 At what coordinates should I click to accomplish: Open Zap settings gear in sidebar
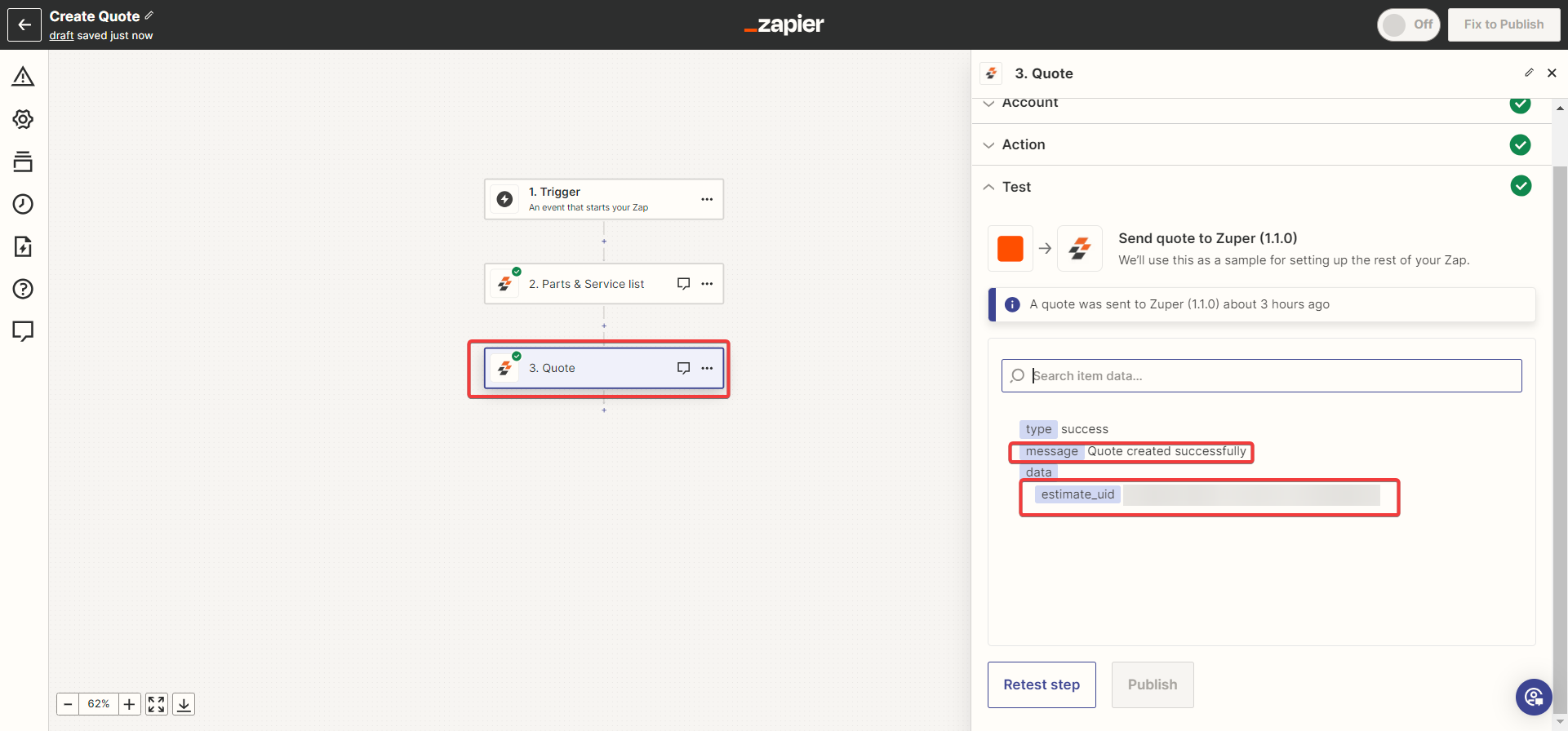23,119
